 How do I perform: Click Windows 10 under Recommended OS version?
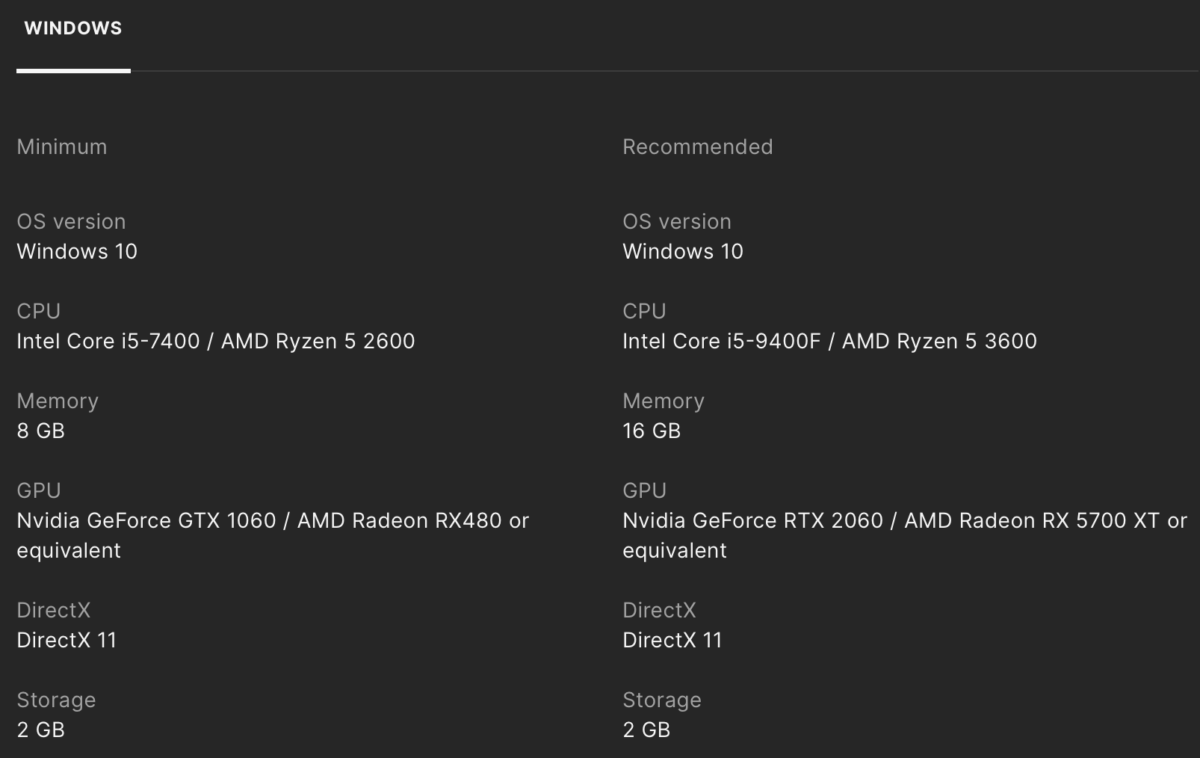coord(683,251)
